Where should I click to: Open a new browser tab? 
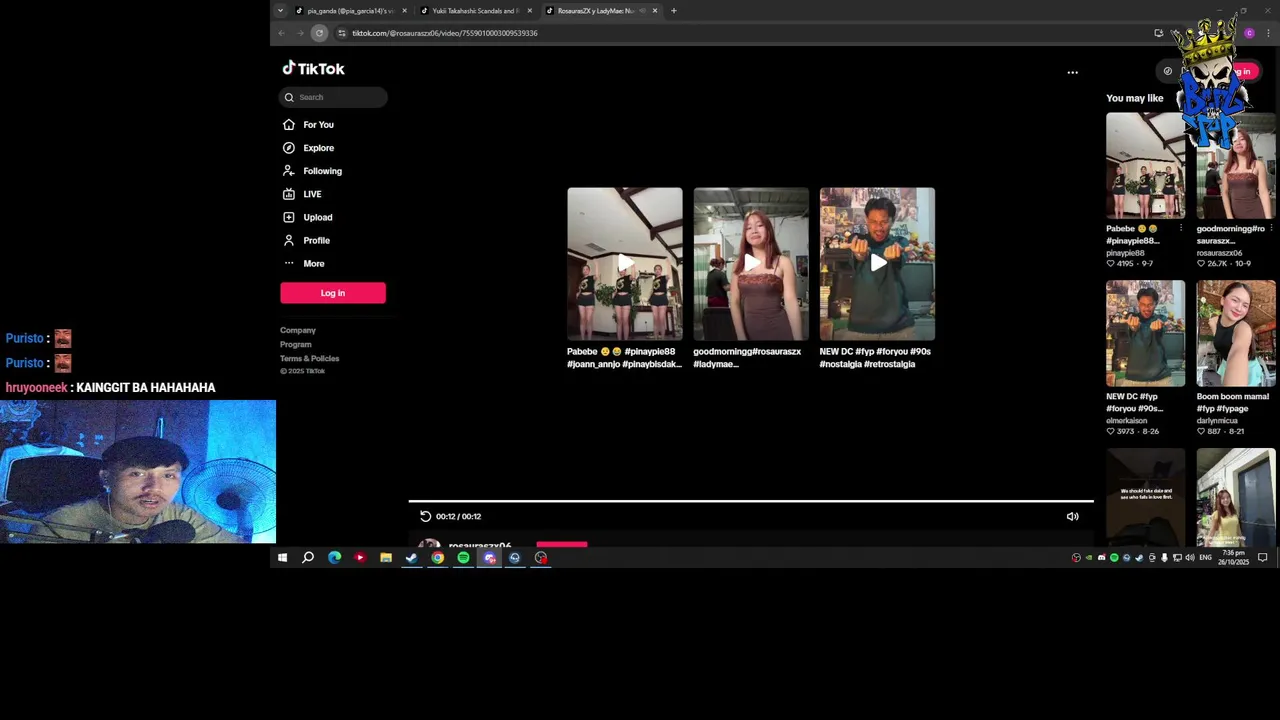pyautogui.click(x=674, y=11)
